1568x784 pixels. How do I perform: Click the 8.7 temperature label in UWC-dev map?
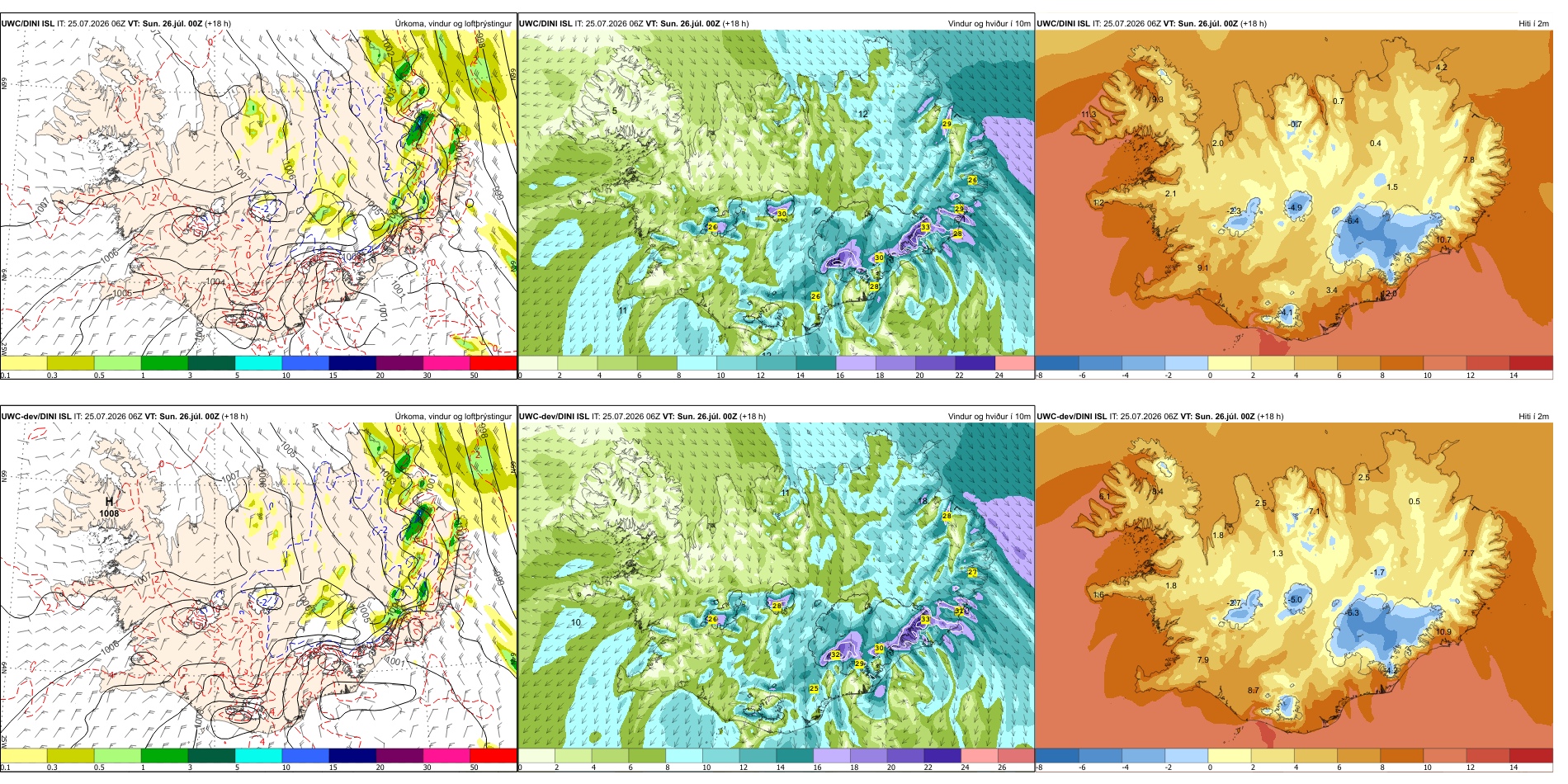coord(1254,691)
